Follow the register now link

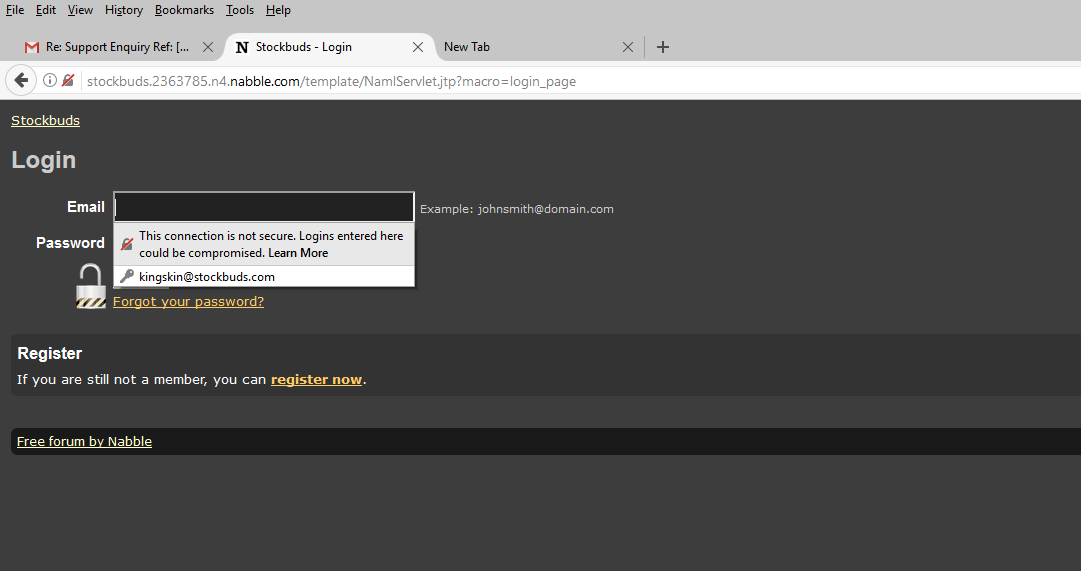pyautogui.click(x=316, y=380)
